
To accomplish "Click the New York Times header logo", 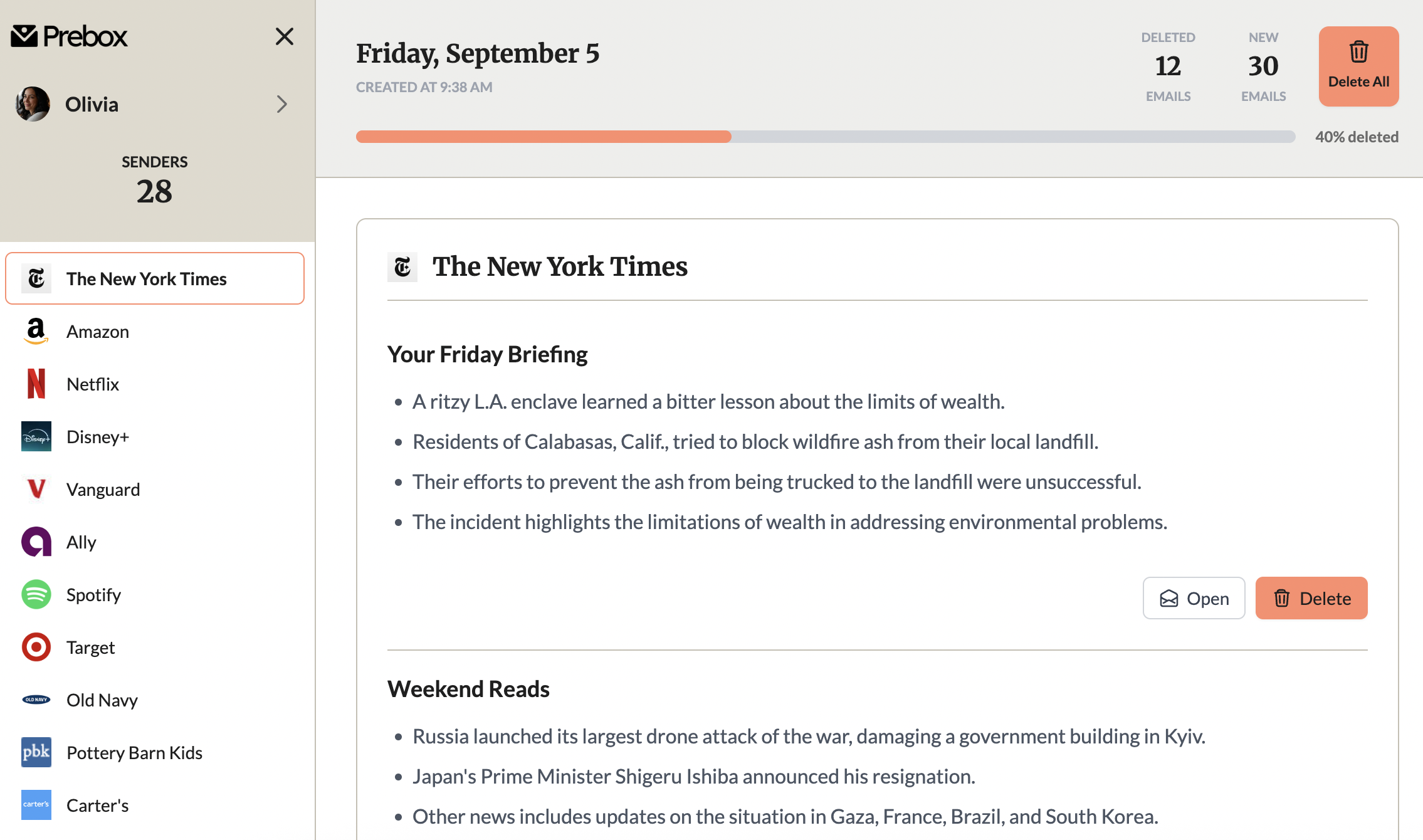I will click(x=402, y=267).
